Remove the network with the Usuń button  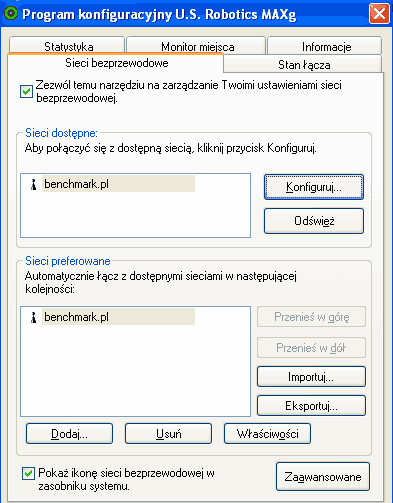coord(168,433)
